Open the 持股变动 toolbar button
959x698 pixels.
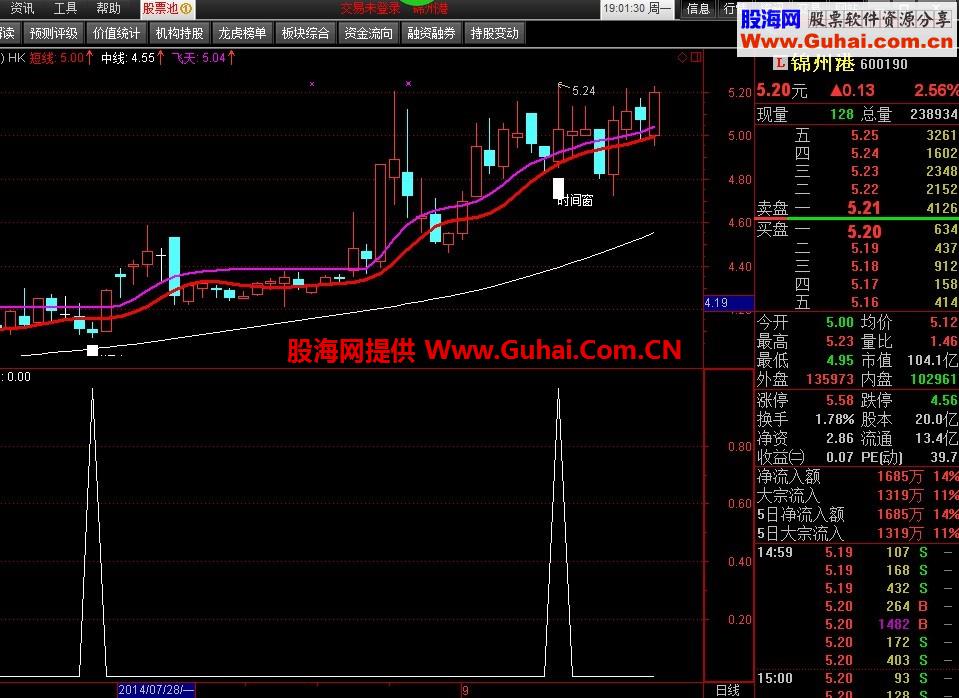(x=494, y=34)
